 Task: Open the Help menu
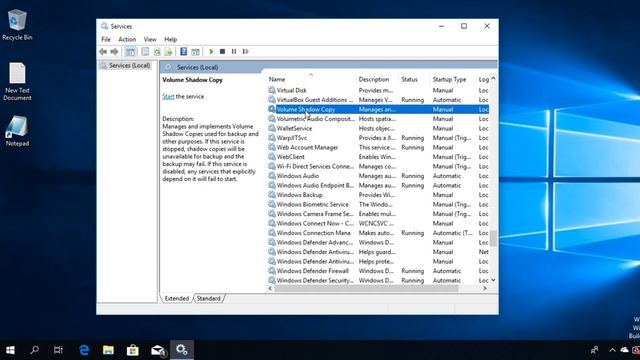pos(171,39)
